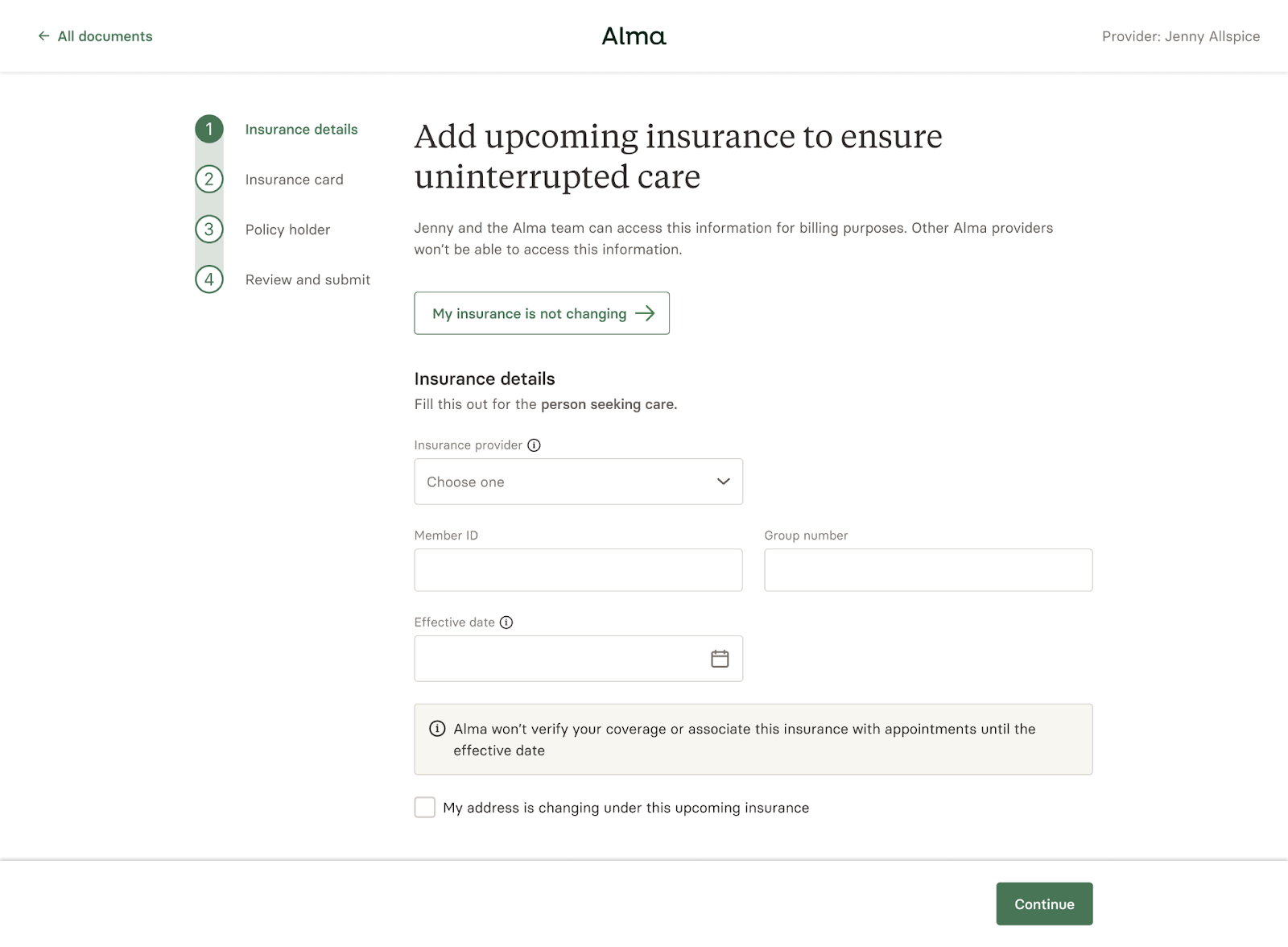
Task: Focus the Group number field
Action: (927, 570)
